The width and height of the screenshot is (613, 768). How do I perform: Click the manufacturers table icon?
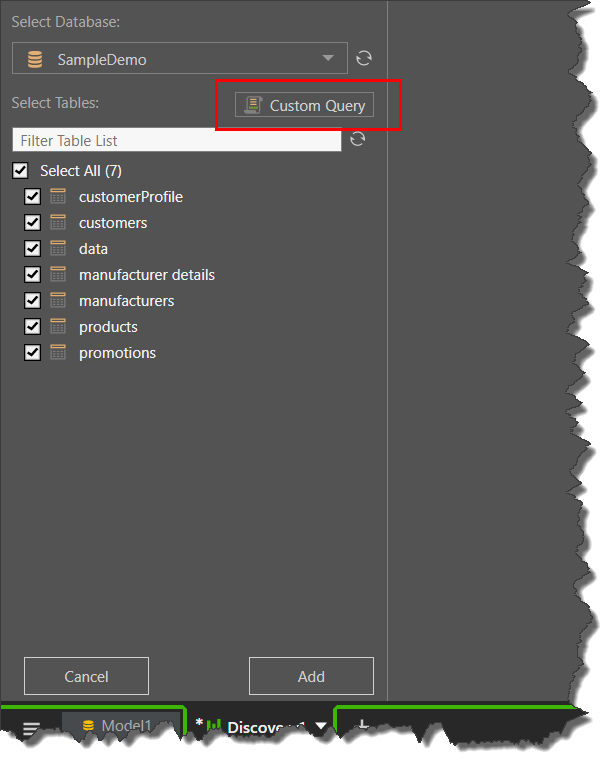click(x=58, y=301)
